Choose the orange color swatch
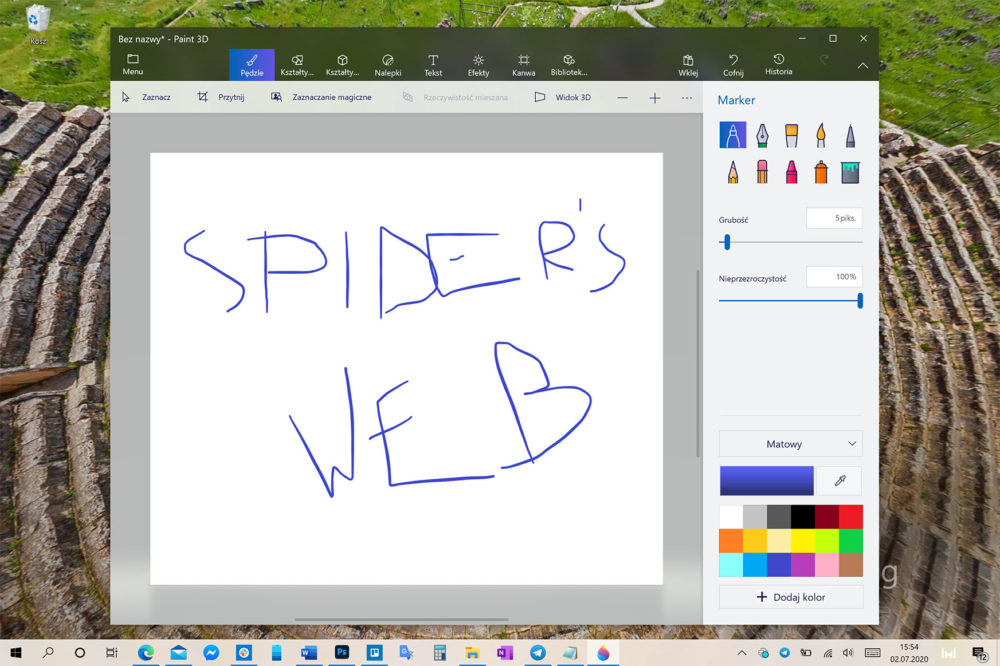The width and height of the screenshot is (1000, 666). point(731,541)
